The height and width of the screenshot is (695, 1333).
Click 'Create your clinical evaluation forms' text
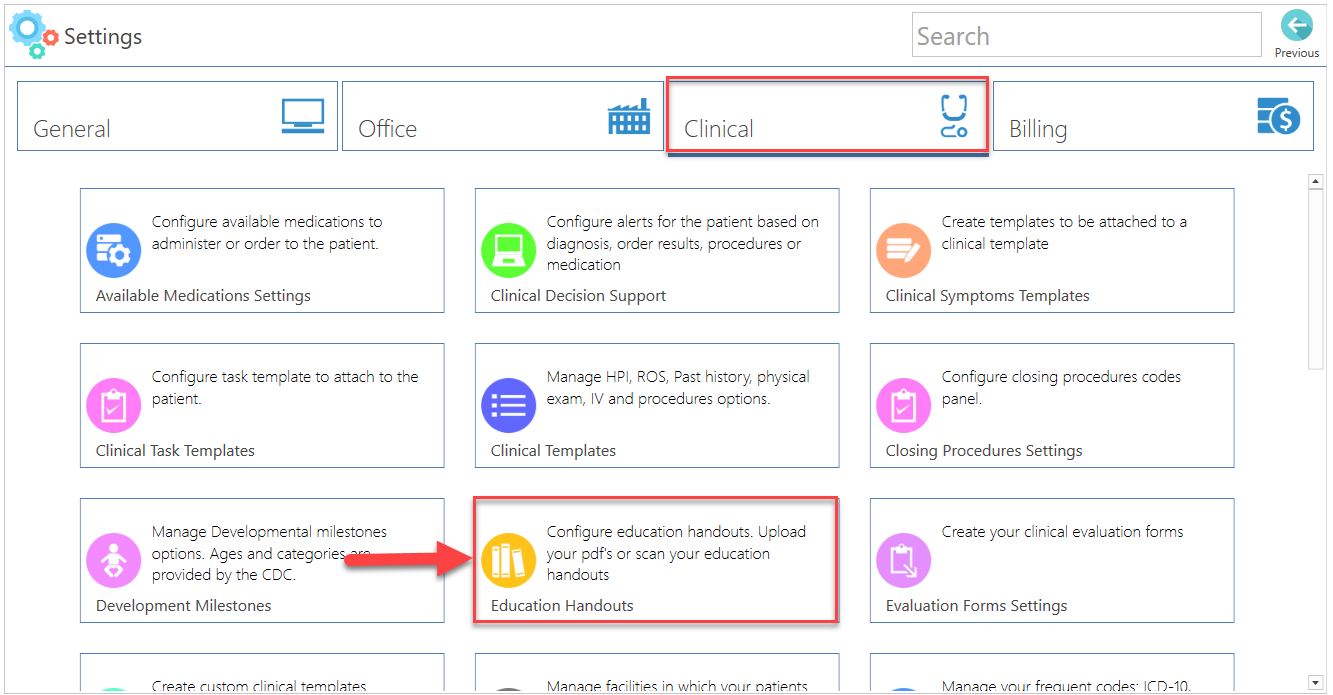[x=1062, y=532]
